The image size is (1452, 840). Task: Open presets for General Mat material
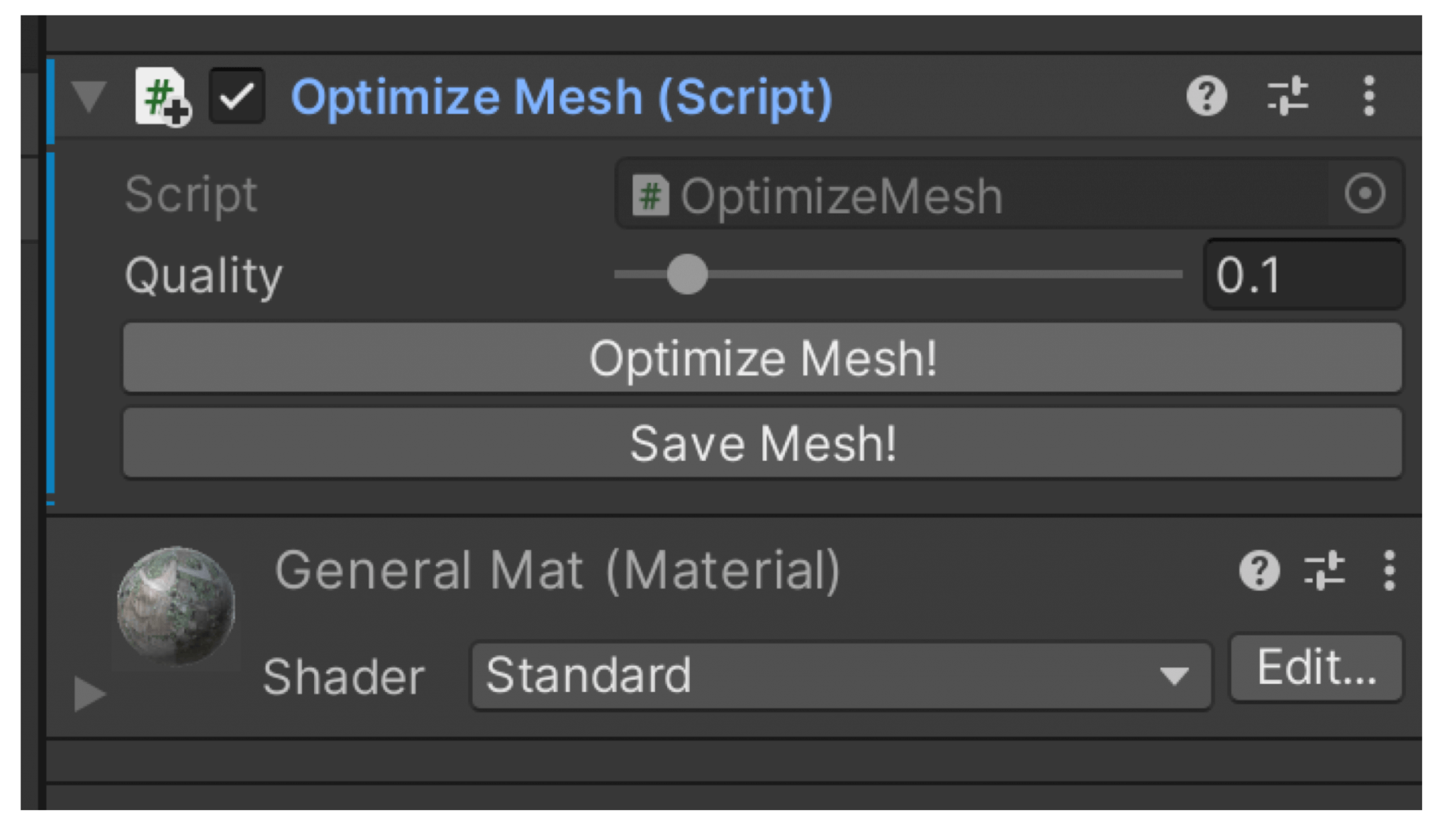pyautogui.click(x=1324, y=571)
